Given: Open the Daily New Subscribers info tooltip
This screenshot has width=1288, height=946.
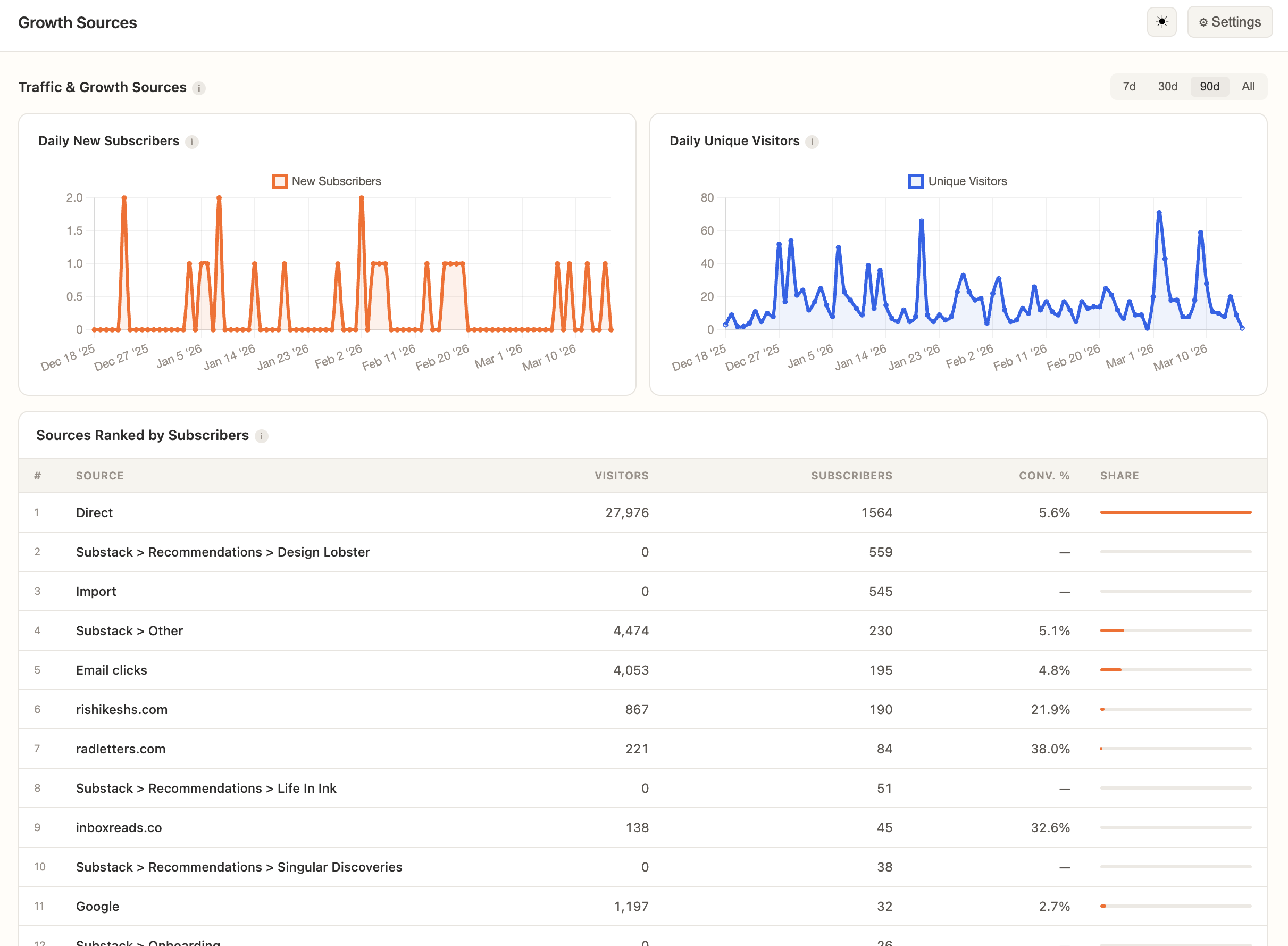Looking at the screenshot, I should pos(193,142).
